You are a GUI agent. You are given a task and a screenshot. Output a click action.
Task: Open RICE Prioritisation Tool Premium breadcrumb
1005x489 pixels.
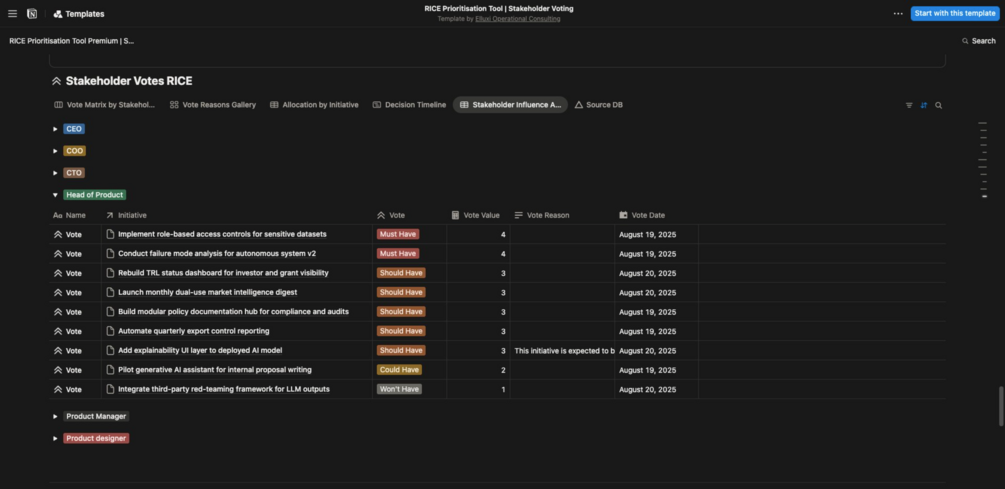(x=72, y=40)
